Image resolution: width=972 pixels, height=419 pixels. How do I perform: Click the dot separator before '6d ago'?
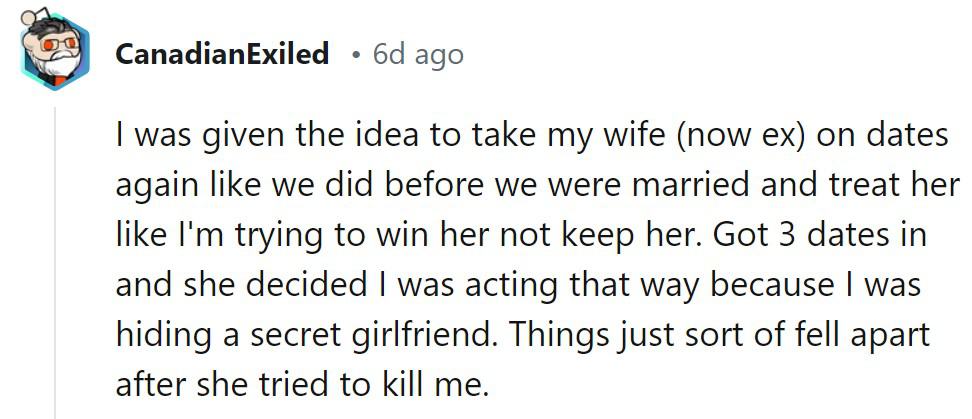click(x=355, y=56)
